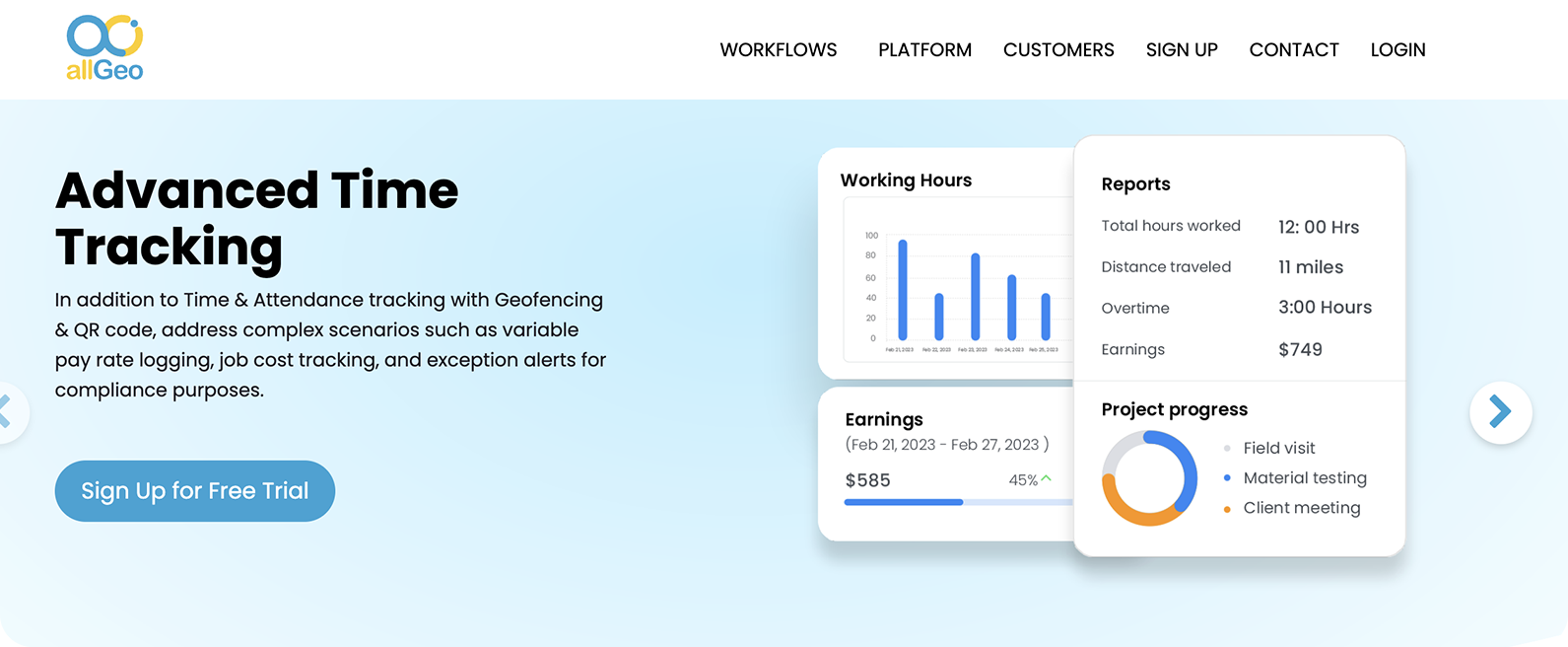Click the Project progress donut chart
This screenshot has height=647, width=1568.
[x=1149, y=478]
